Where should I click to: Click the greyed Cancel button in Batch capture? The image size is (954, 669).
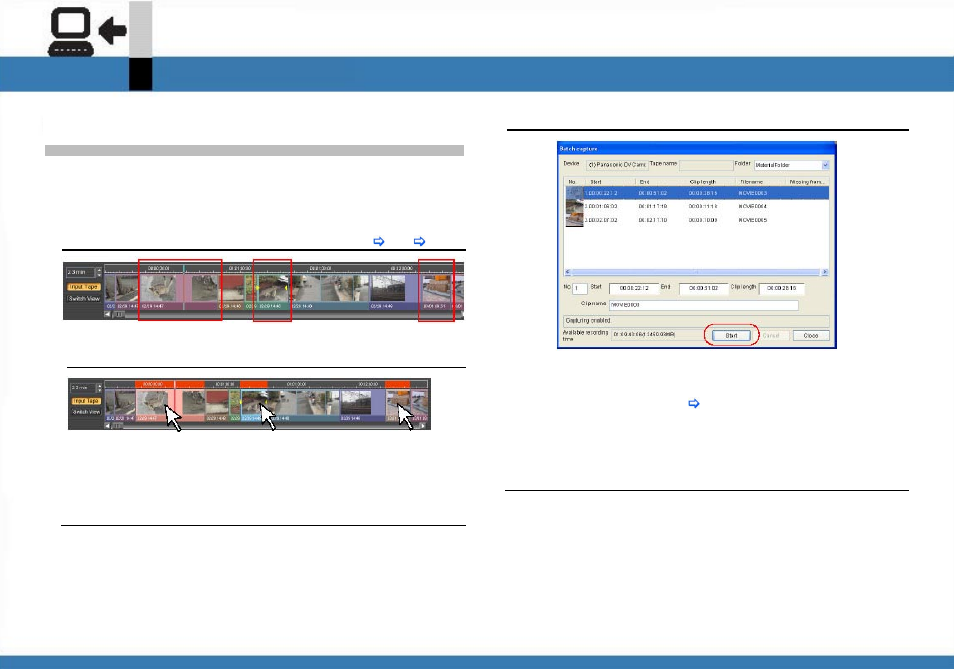click(x=771, y=336)
